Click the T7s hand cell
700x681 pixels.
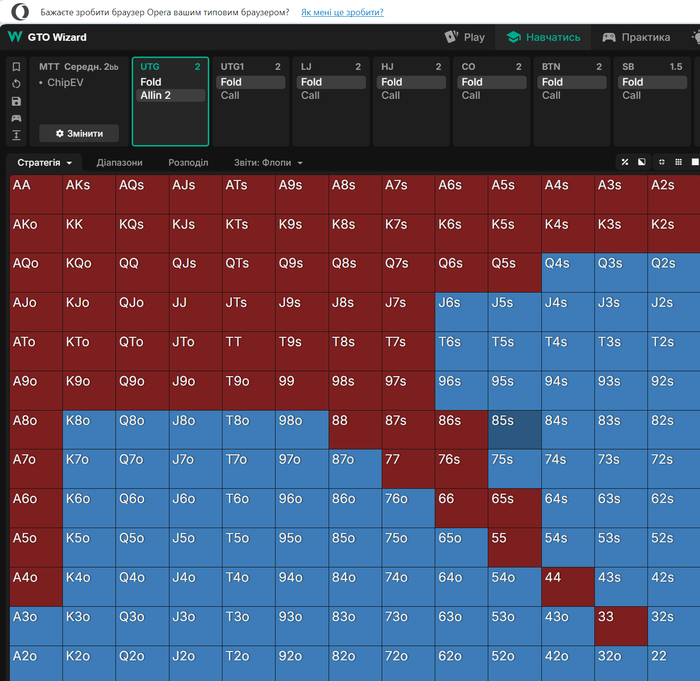[x=408, y=351]
